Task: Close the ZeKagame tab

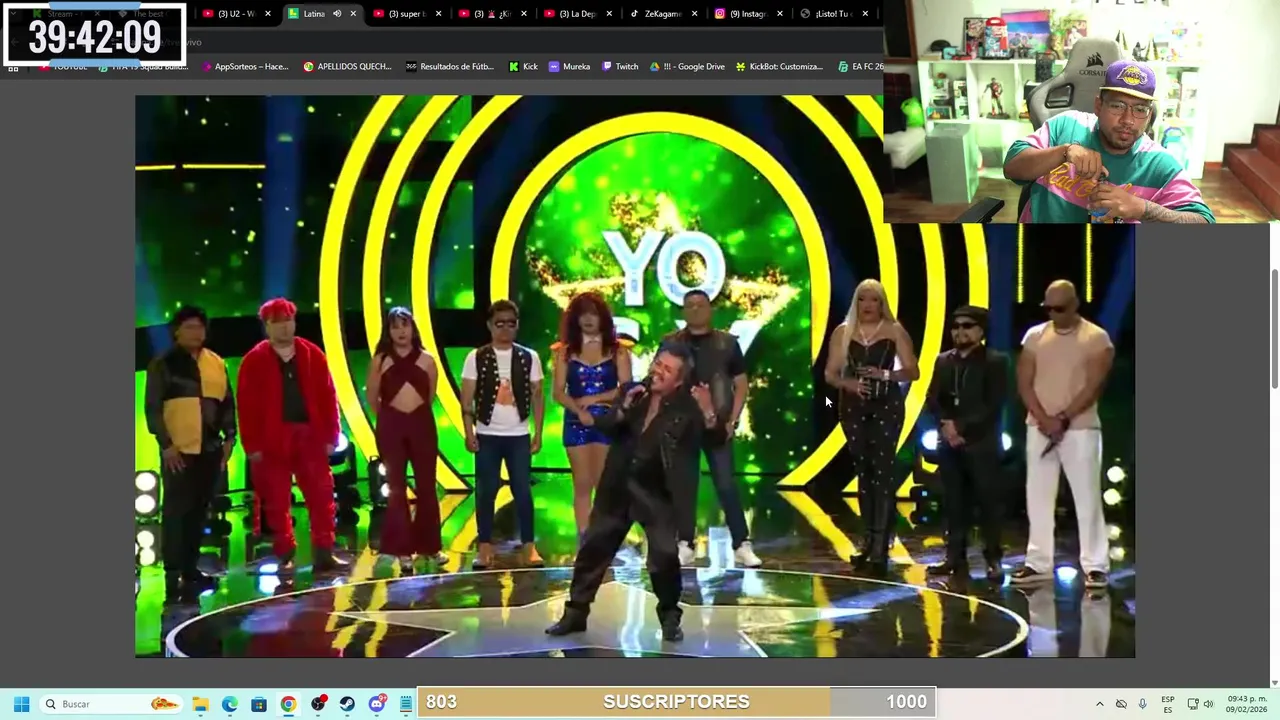Action: pos(694,14)
